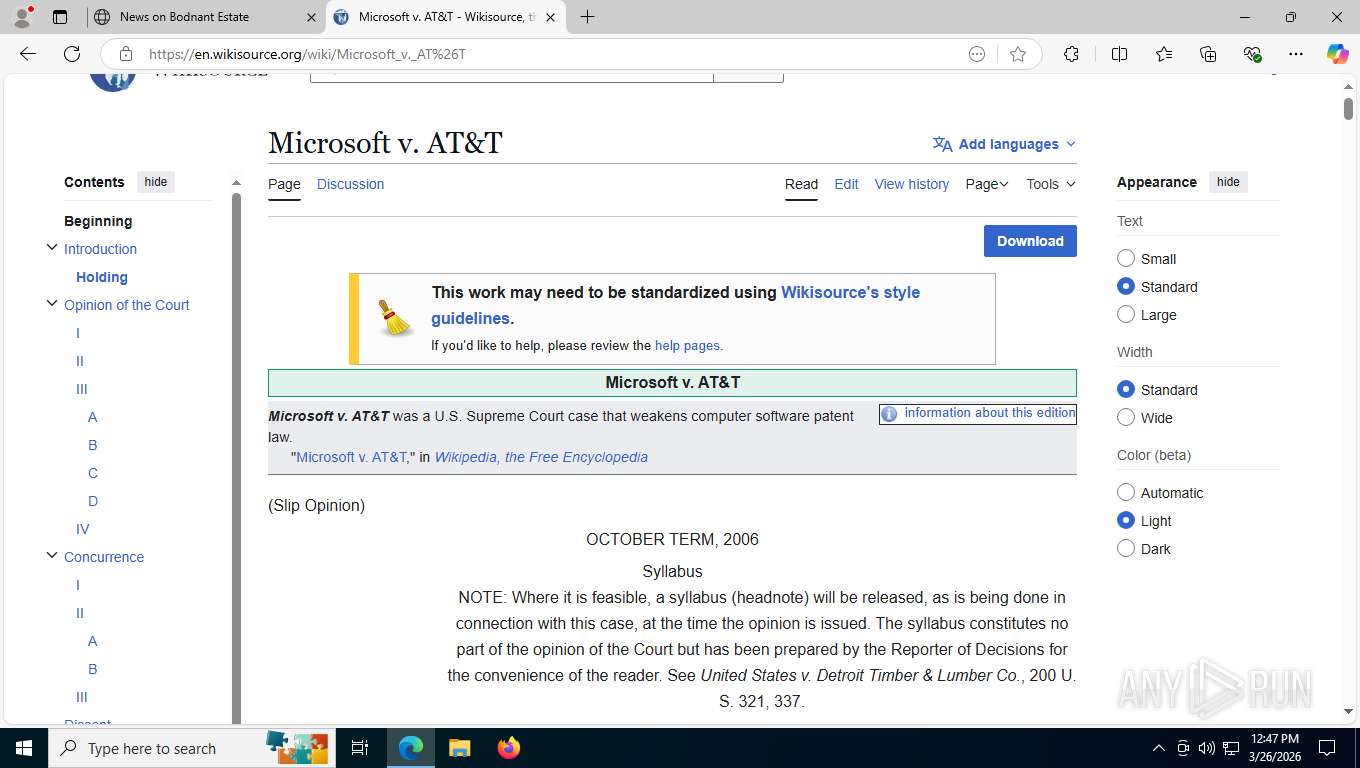Open the View history tab
1360x768 pixels.
pos(911,184)
